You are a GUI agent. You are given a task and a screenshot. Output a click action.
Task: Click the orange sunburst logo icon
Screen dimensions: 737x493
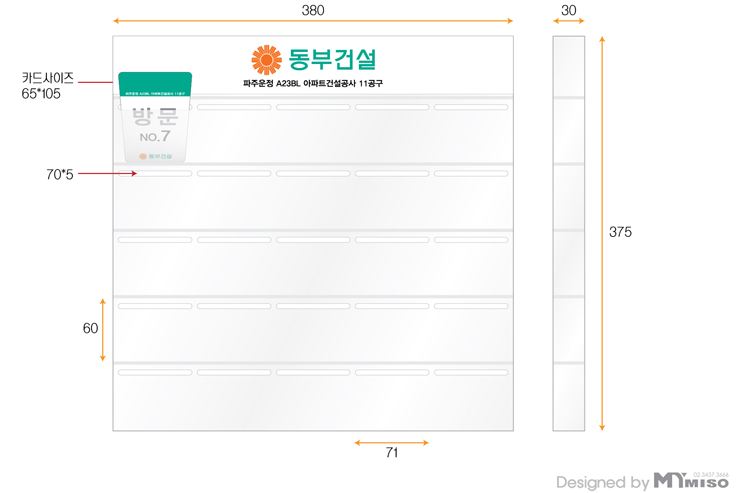coord(267,60)
